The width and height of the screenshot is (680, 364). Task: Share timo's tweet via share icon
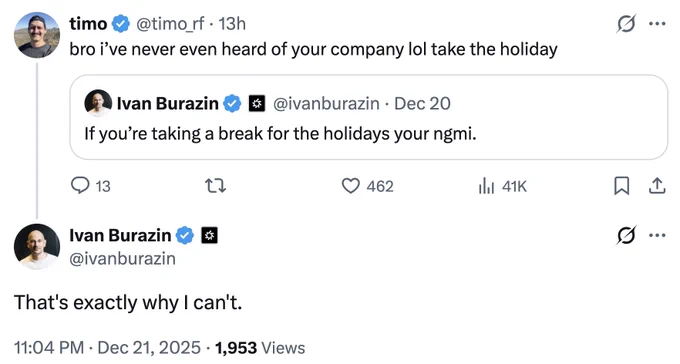(x=657, y=186)
